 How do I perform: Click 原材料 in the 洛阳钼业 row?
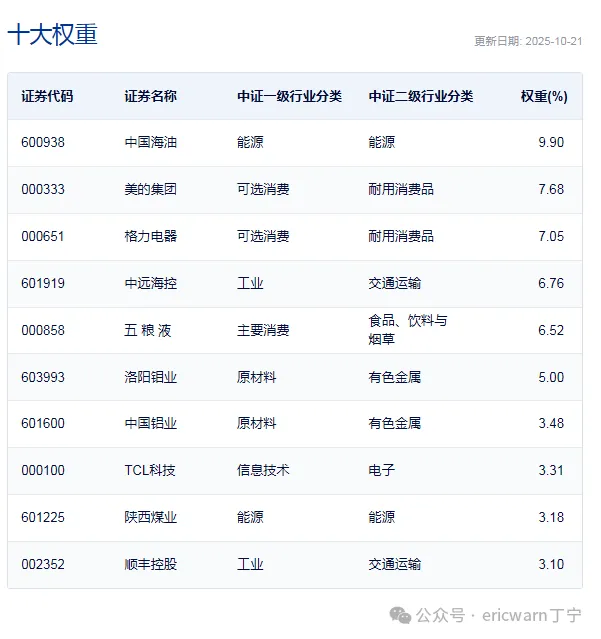(257, 377)
